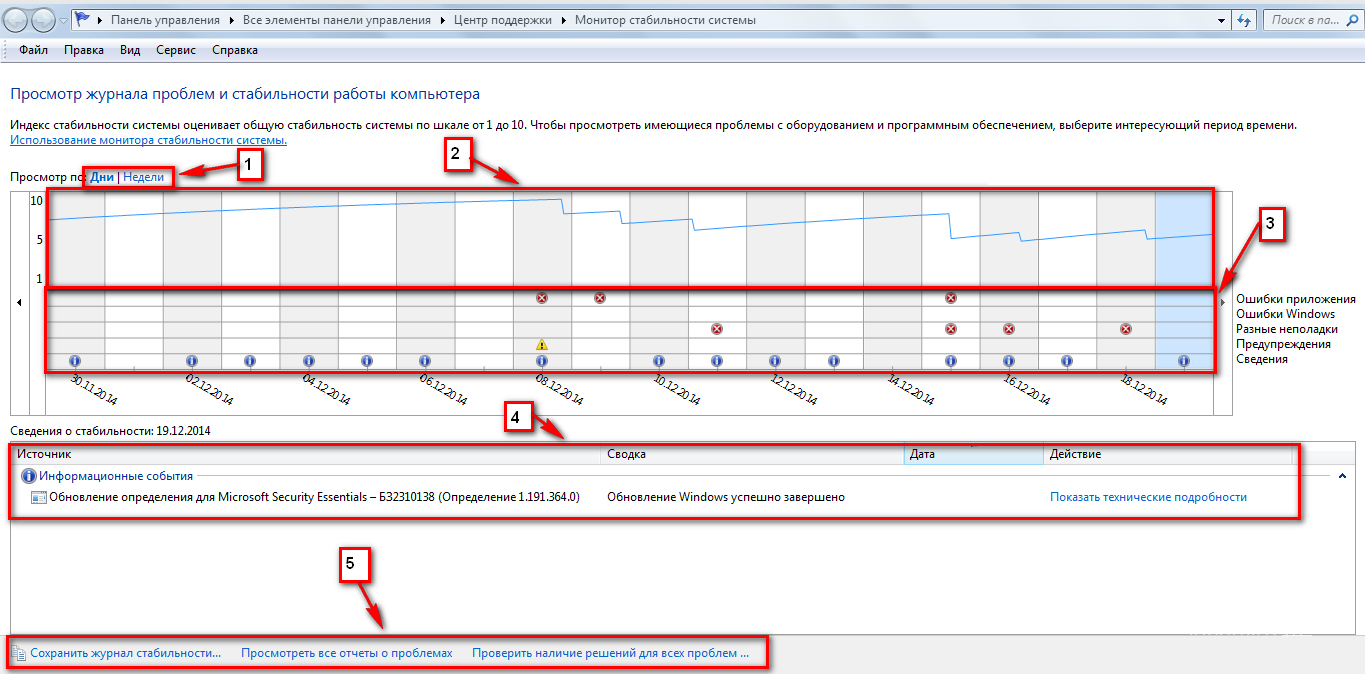Viewport: 1365px width, 674px height.
Task: Click the Back navigation arrow button
Action: [17, 20]
